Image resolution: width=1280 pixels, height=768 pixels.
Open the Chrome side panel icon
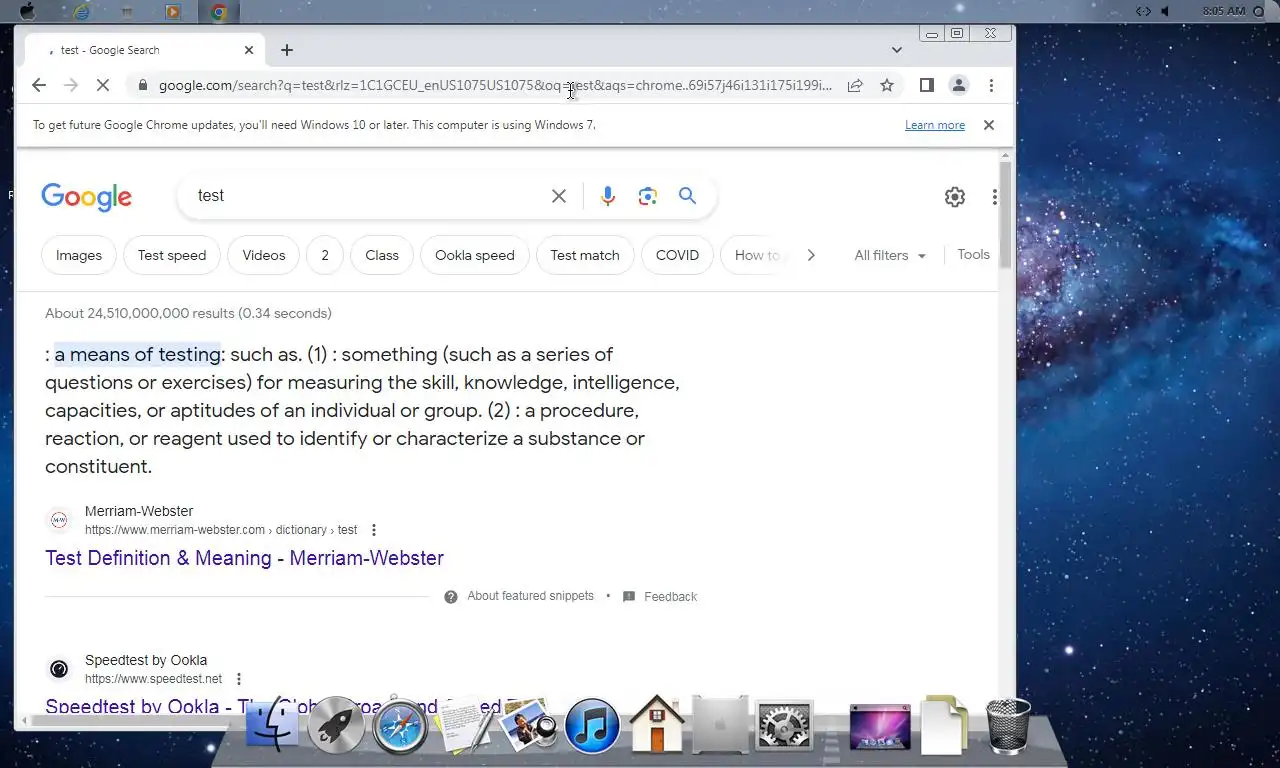pos(927,85)
